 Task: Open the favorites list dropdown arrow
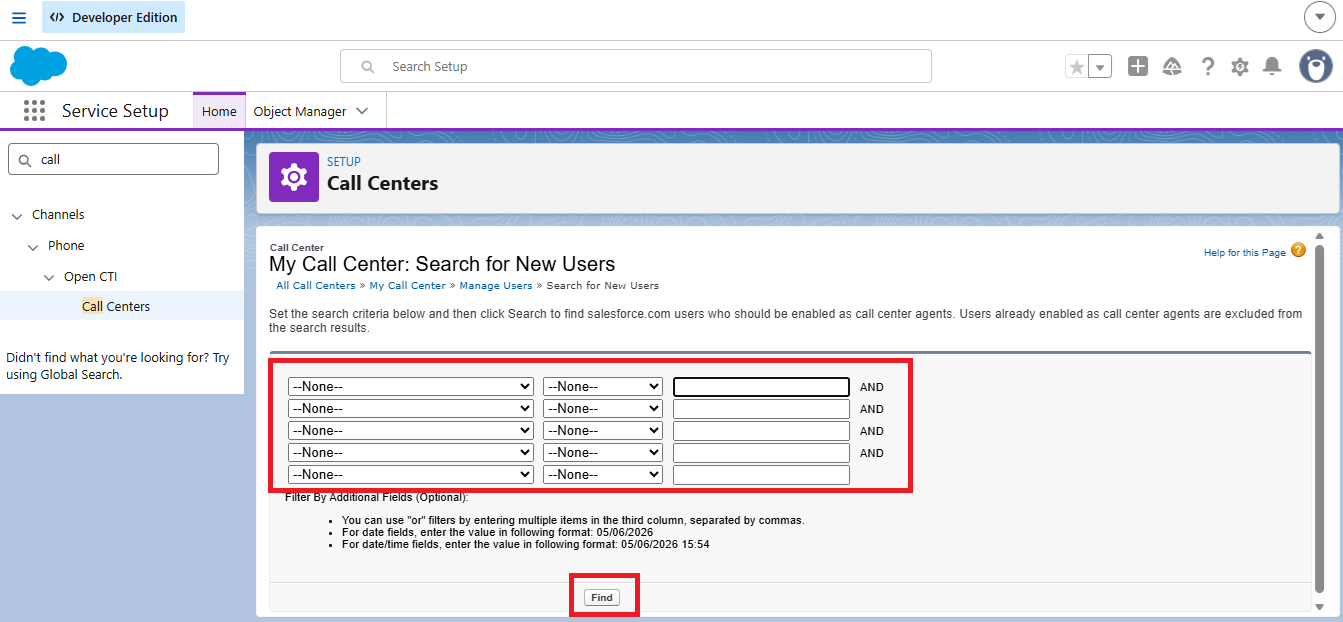tap(1100, 67)
